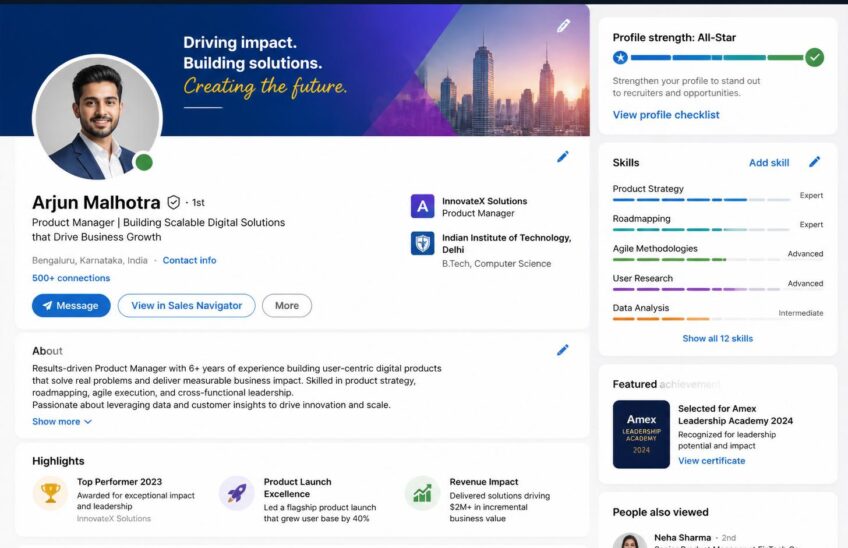The image size is (848, 548).
Task: Expand Show all 12 skills
Action: point(717,338)
